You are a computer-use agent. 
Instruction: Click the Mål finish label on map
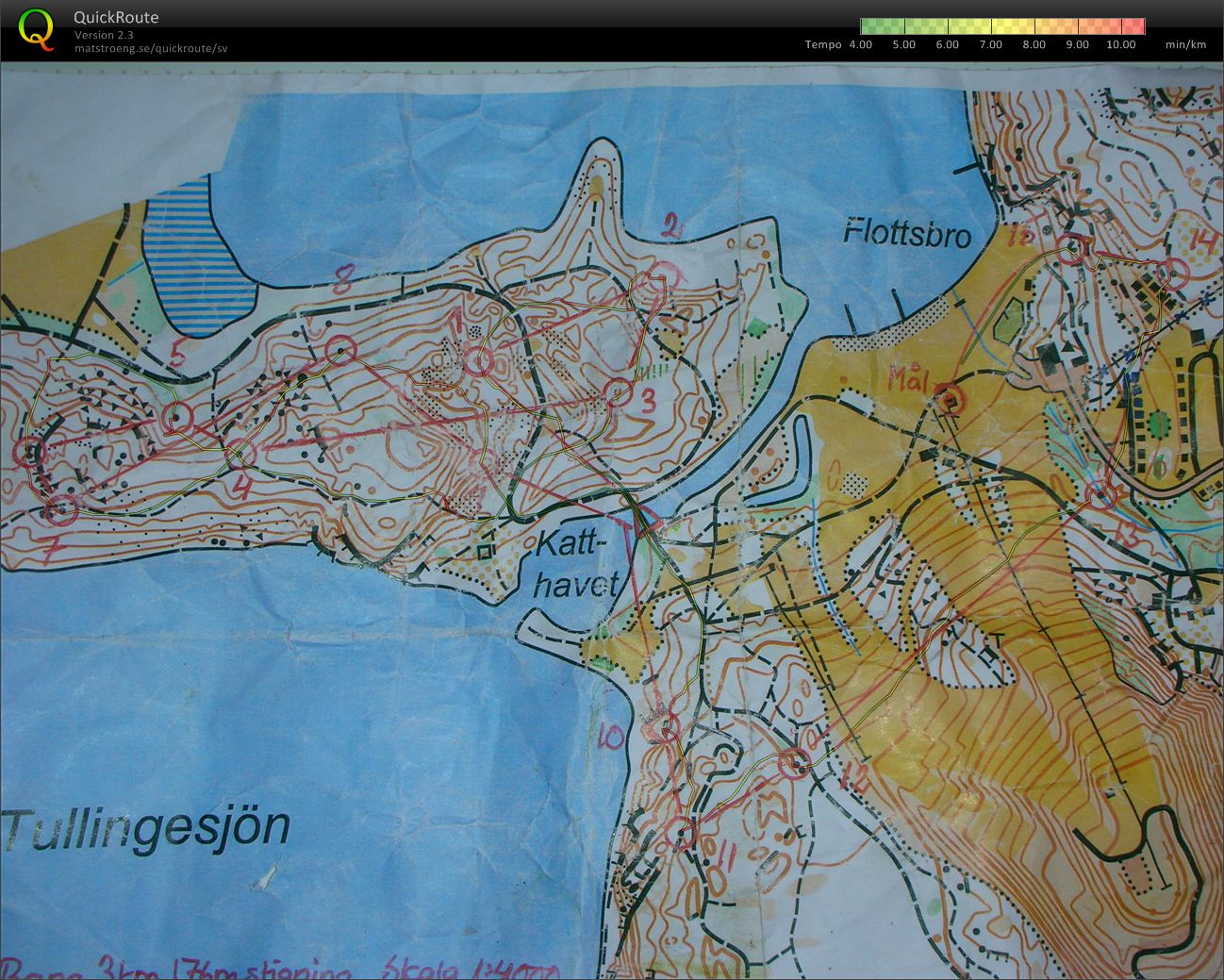(x=911, y=379)
